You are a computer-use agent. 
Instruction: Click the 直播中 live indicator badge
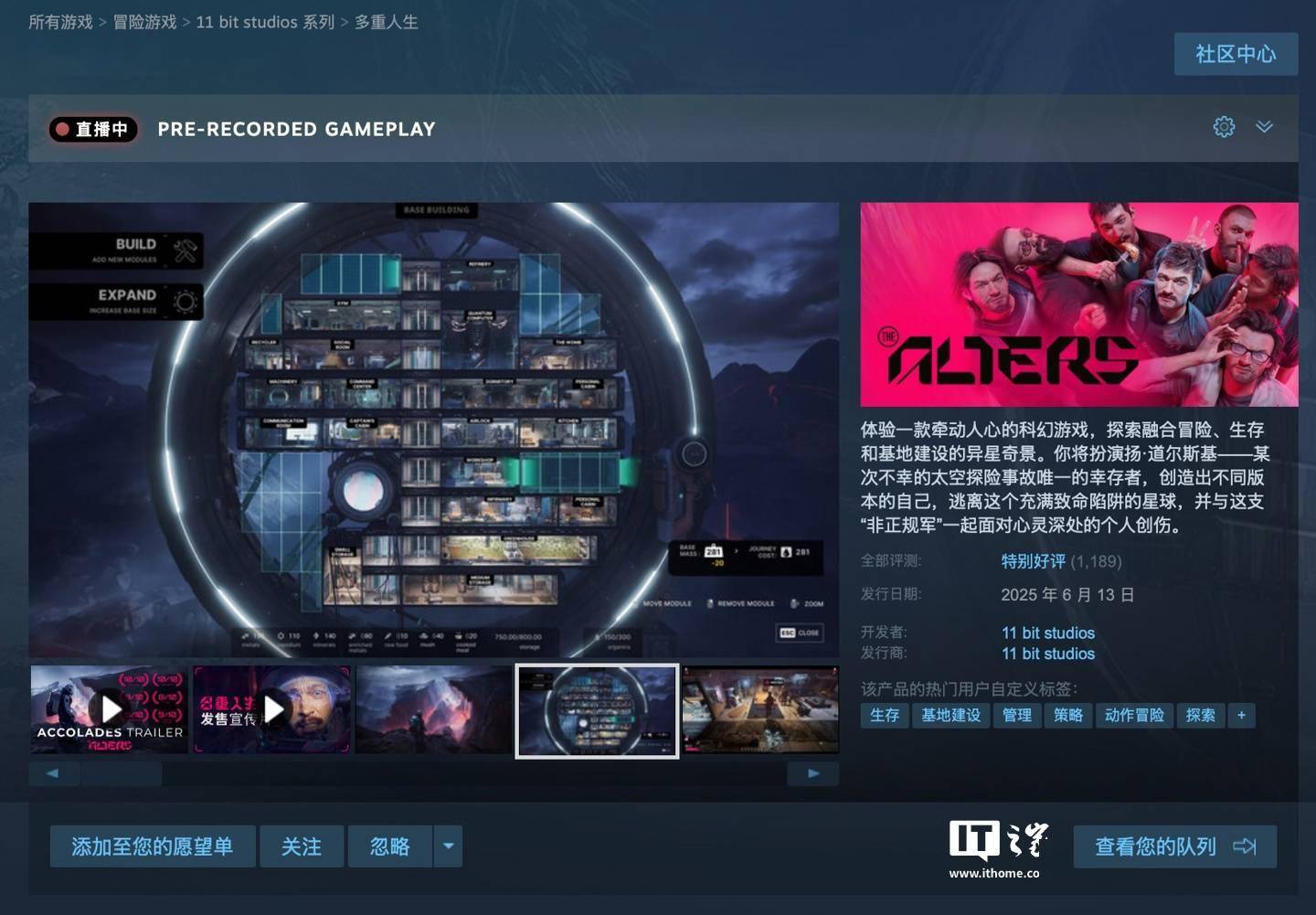pyautogui.click(x=93, y=130)
